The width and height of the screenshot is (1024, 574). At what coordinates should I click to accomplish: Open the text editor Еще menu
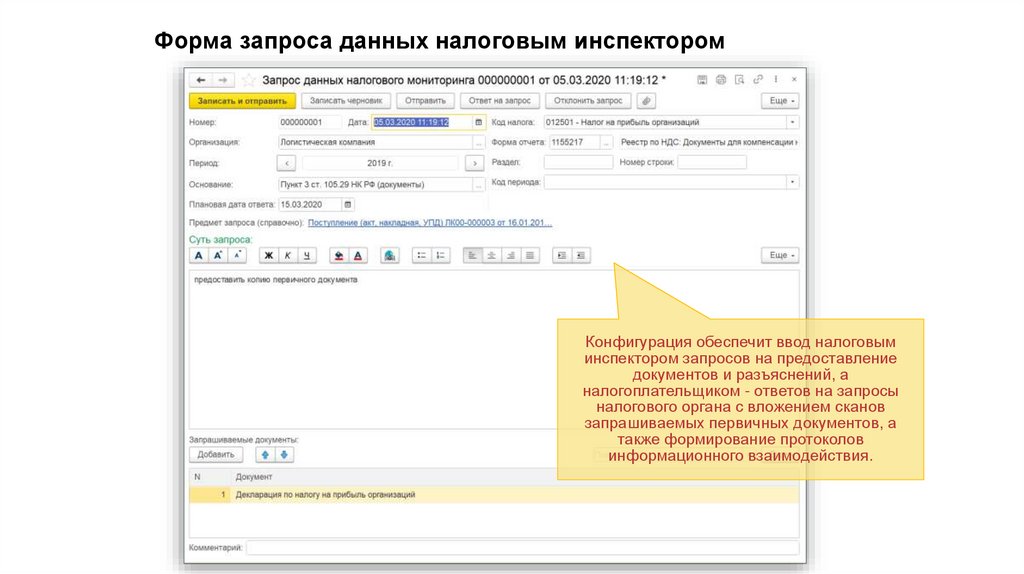(779, 256)
